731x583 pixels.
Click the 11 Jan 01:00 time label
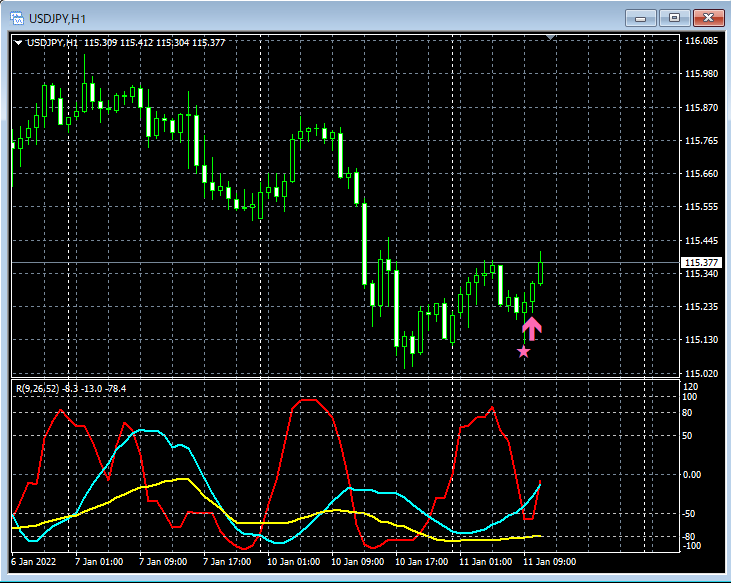486,562
